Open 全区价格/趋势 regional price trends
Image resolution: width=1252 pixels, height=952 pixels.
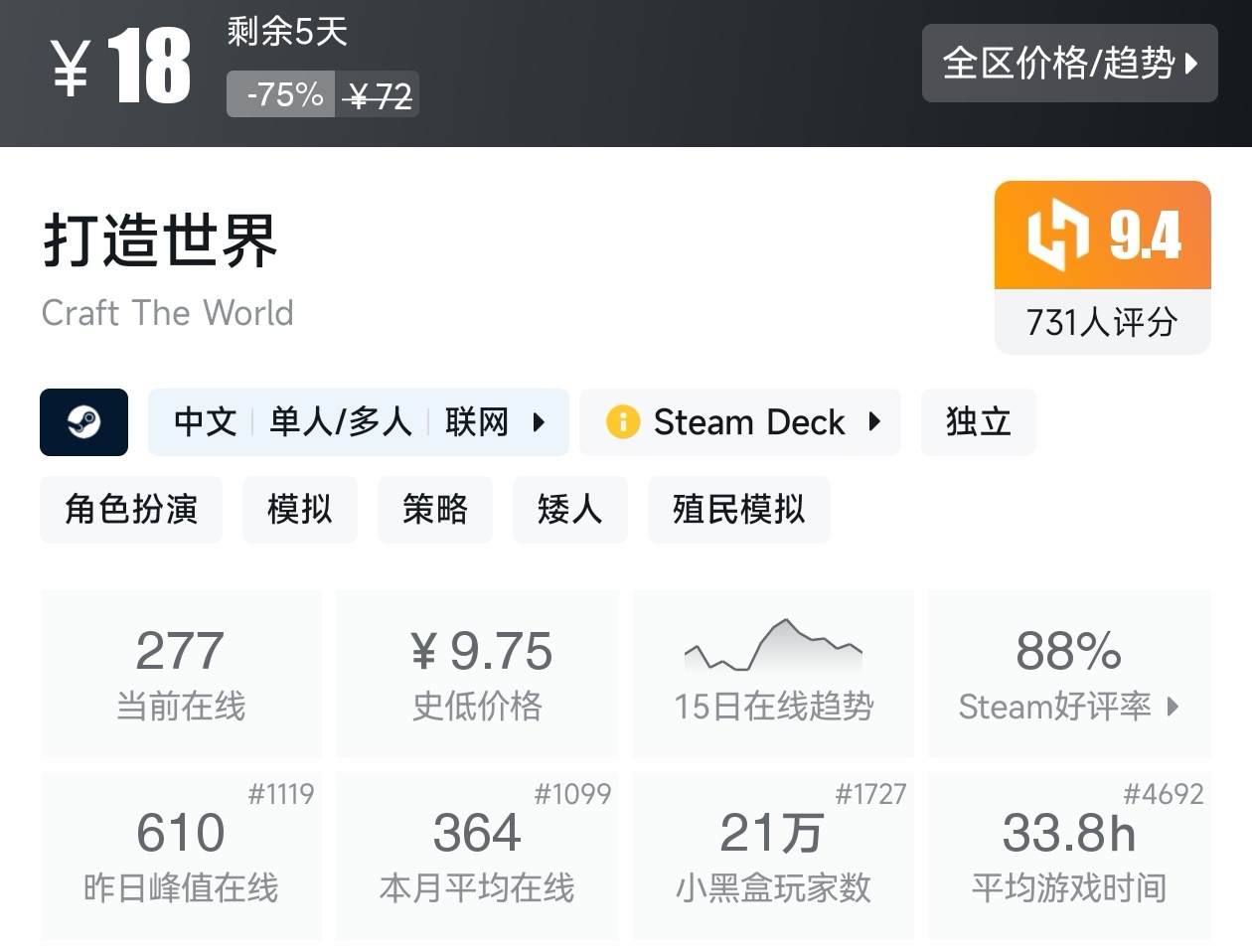(x=1070, y=63)
